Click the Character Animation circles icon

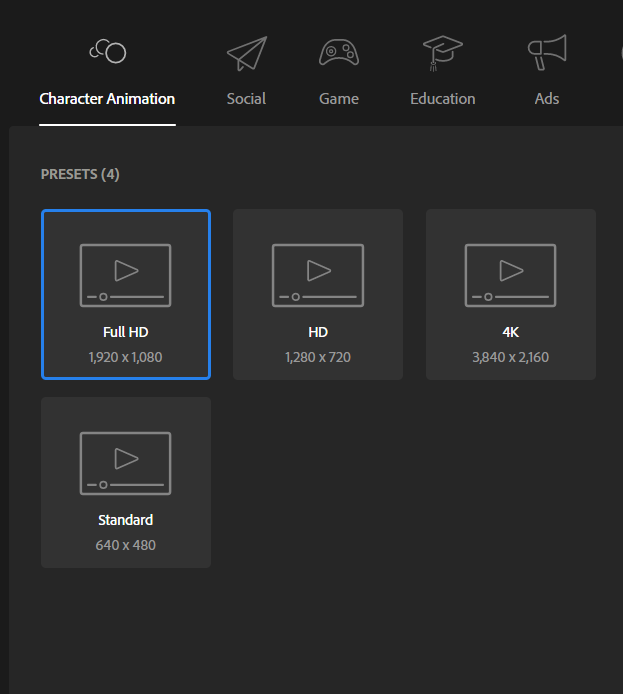coord(107,52)
